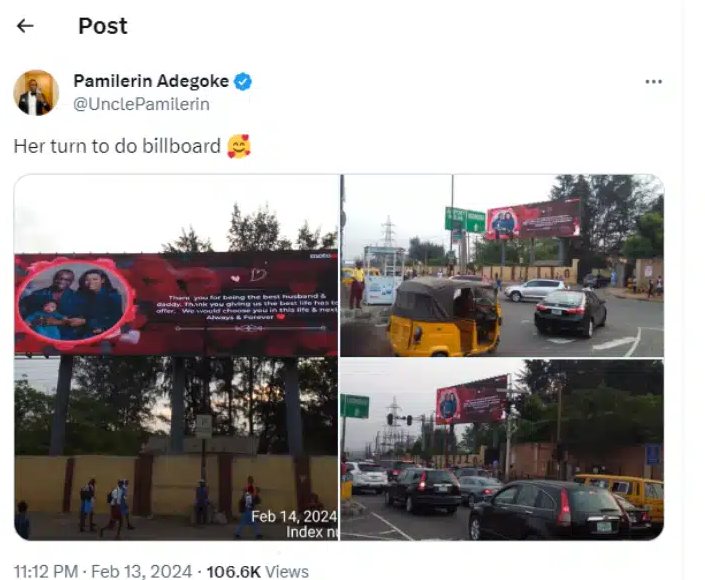Click the Feb 14, 2024 photo stamp
The width and height of the screenshot is (705, 580).
point(294,517)
